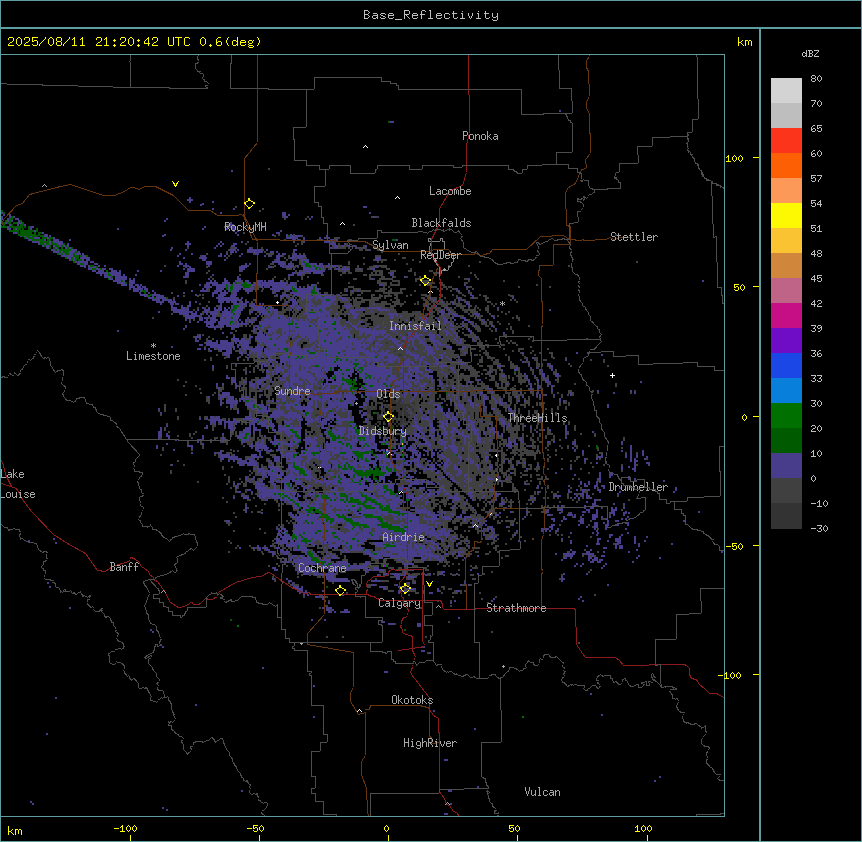Click the Sundre town label
862x842 pixels.
tap(292, 391)
